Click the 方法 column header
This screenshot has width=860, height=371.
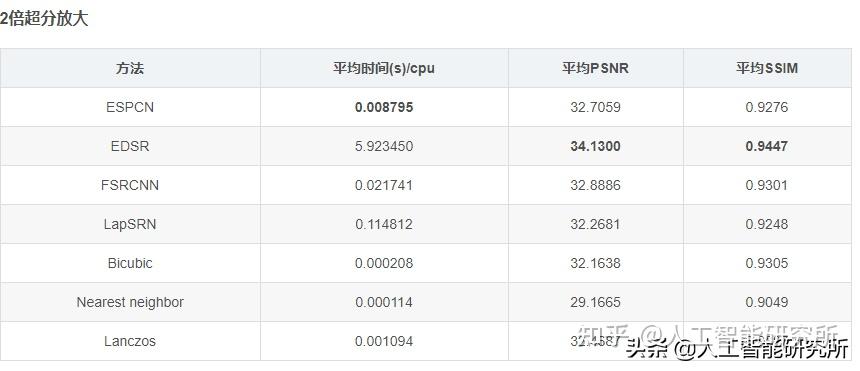(130, 69)
